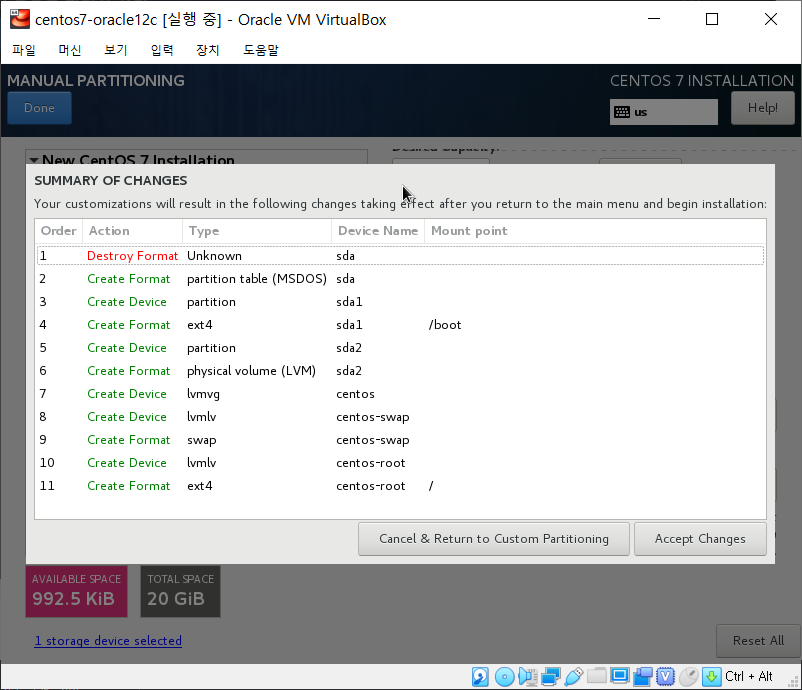
Task: Open the 1 storage device selected link
Action: (108, 641)
